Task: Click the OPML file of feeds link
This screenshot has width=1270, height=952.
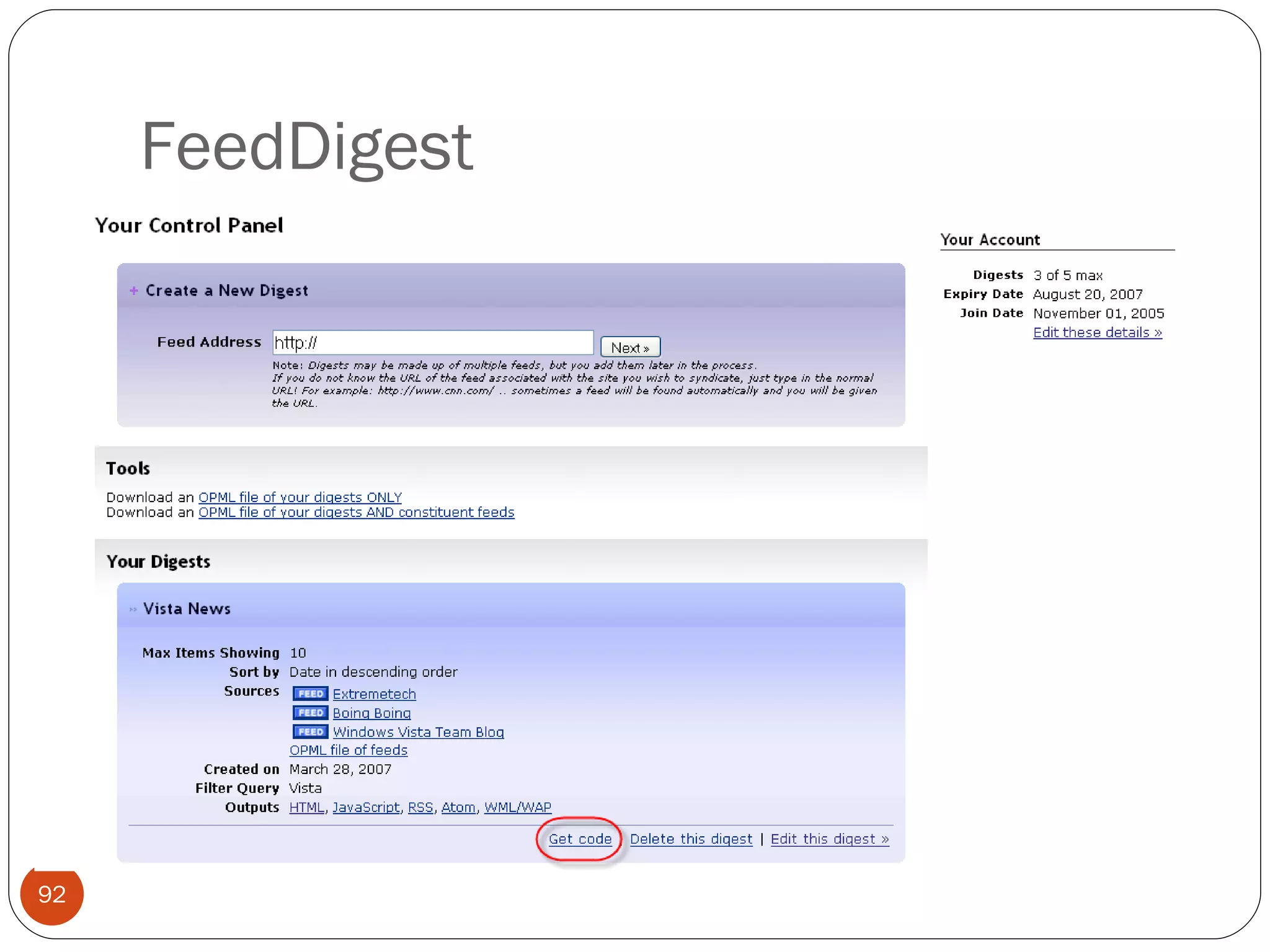Action: 349,750
